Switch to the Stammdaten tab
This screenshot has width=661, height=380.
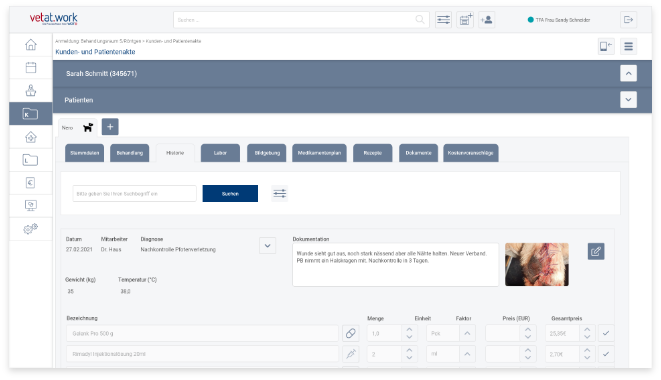[84, 153]
